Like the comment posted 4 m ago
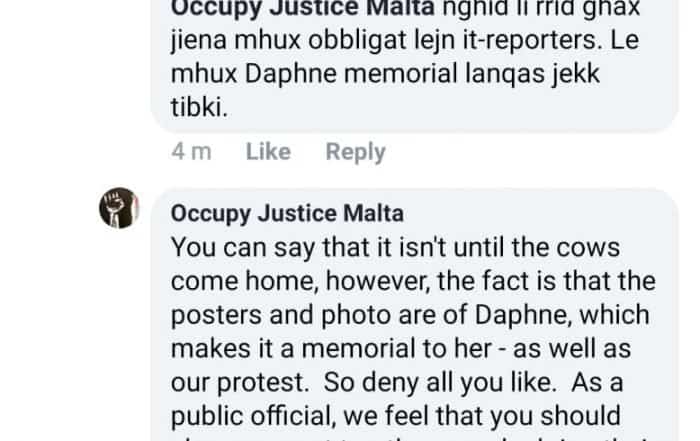The width and height of the screenshot is (700, 441). tap(268, 152)
